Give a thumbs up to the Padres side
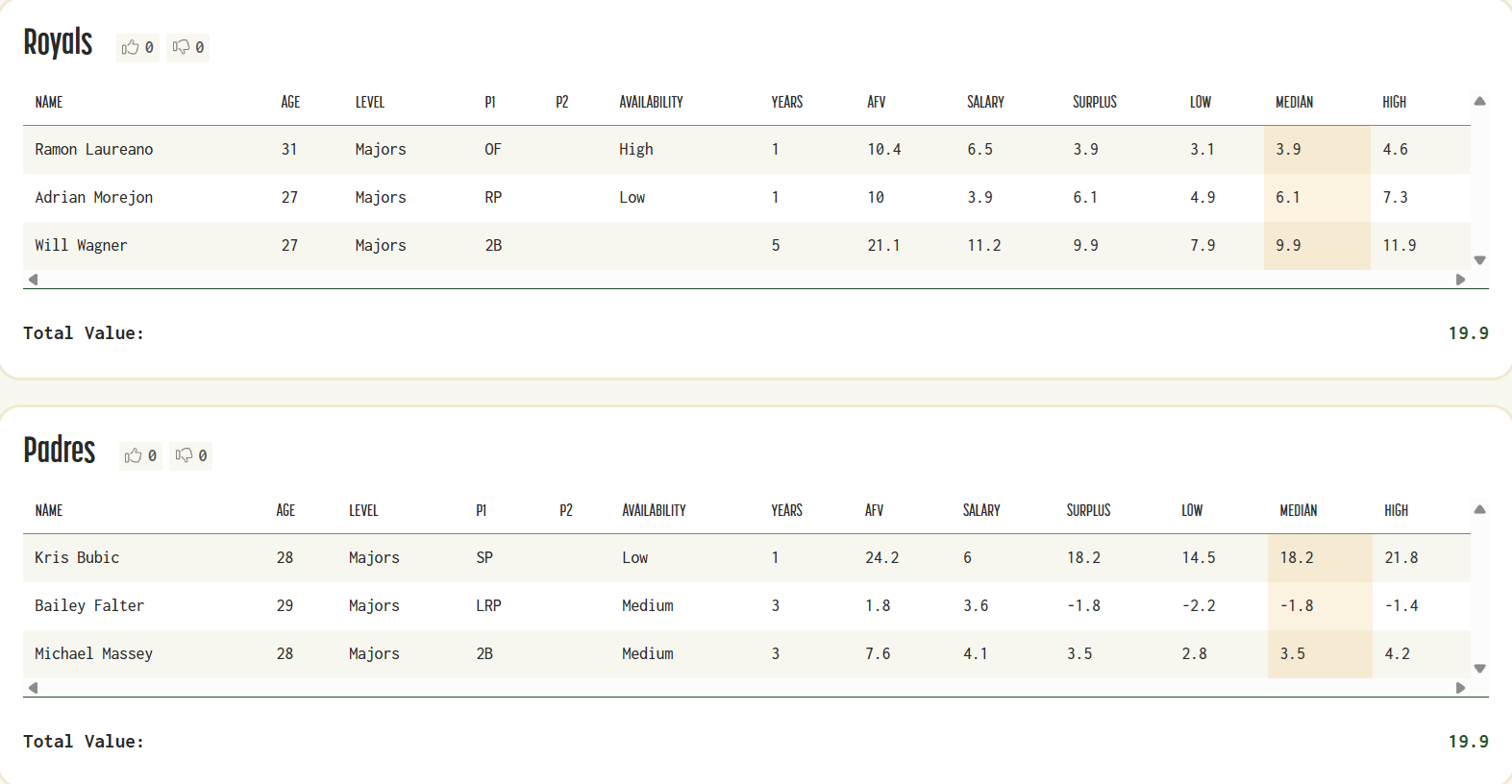 [140, 455]
